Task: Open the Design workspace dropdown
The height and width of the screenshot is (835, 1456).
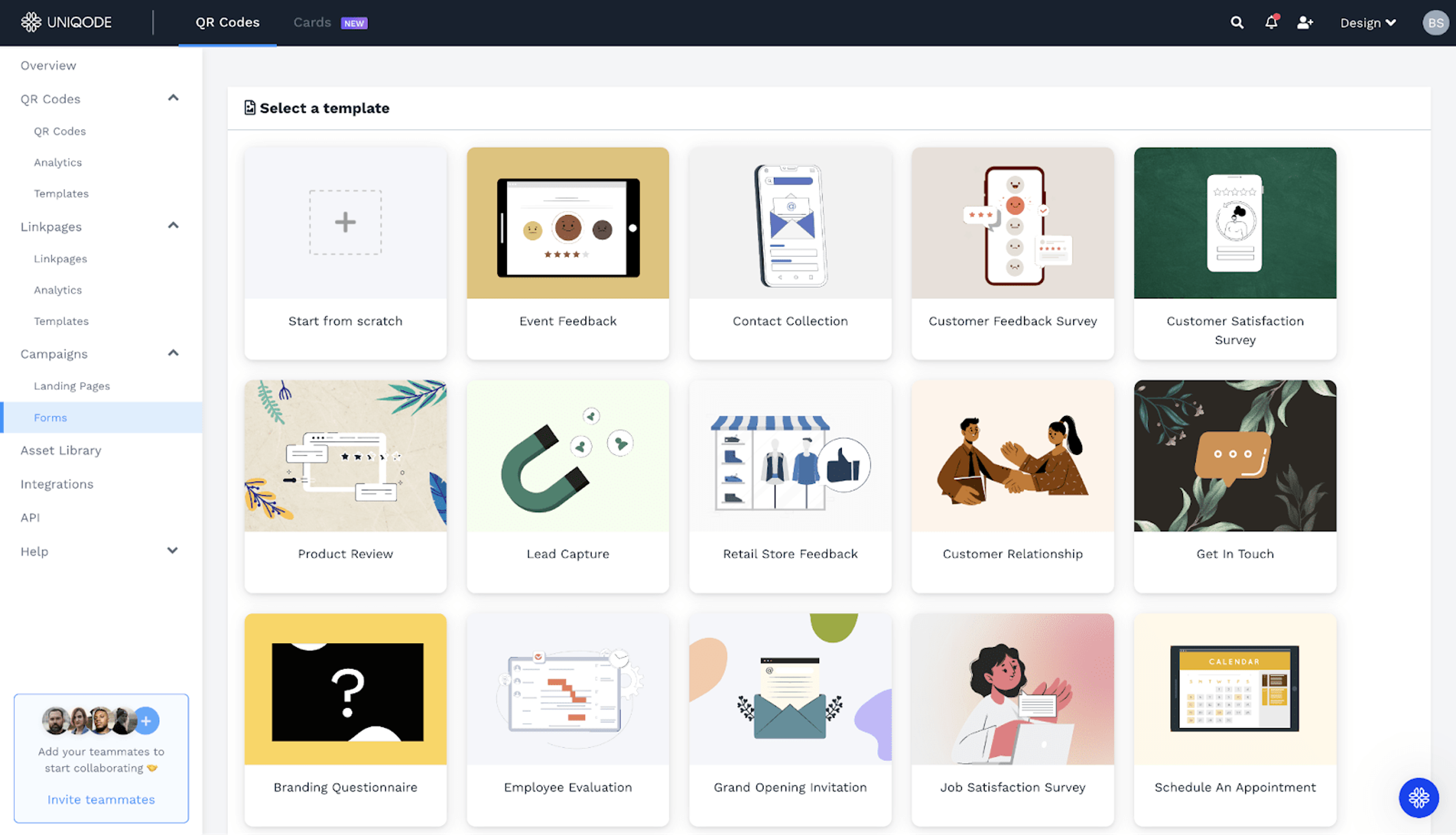Action: (1368, 22)
